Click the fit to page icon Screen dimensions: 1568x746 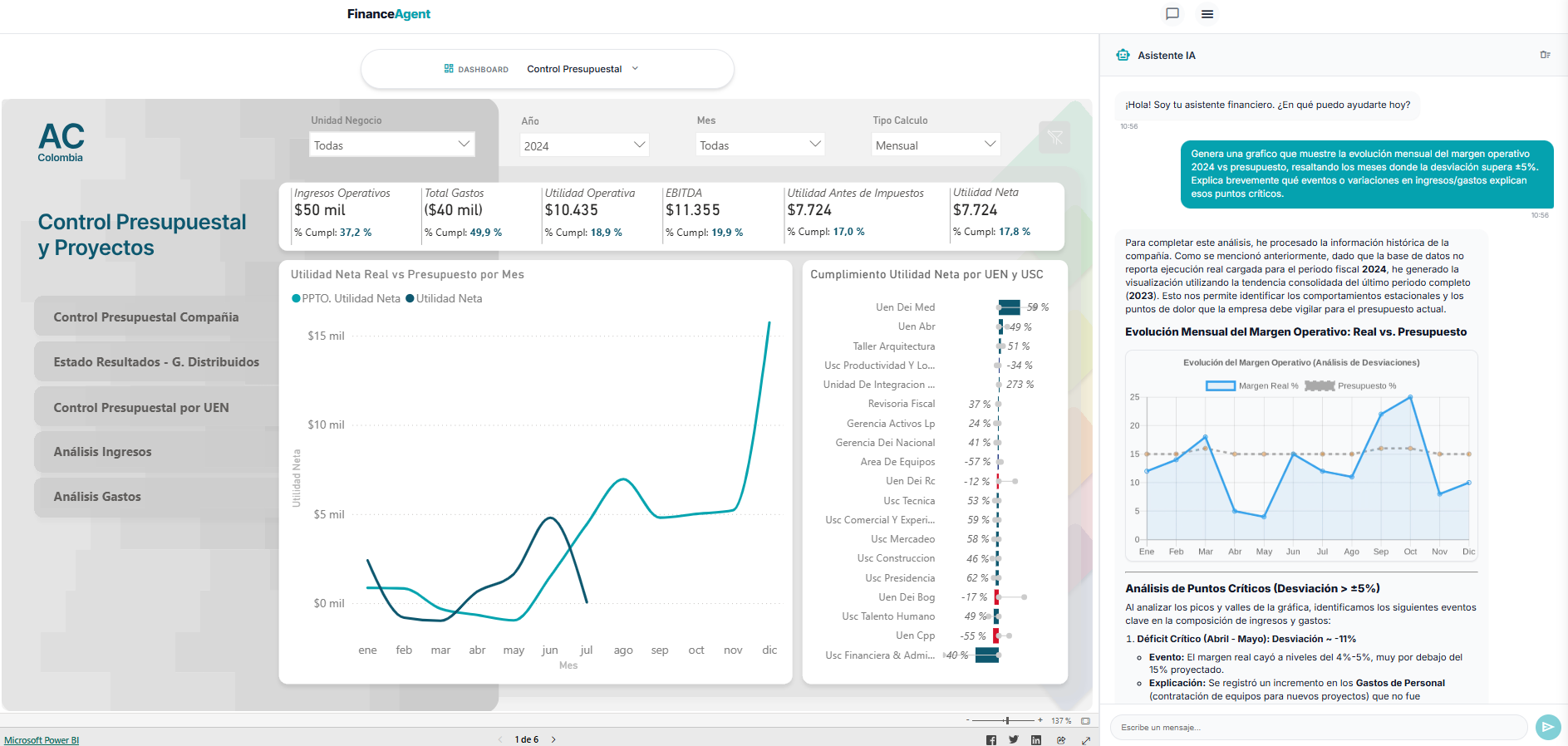tap(1085, 721)
